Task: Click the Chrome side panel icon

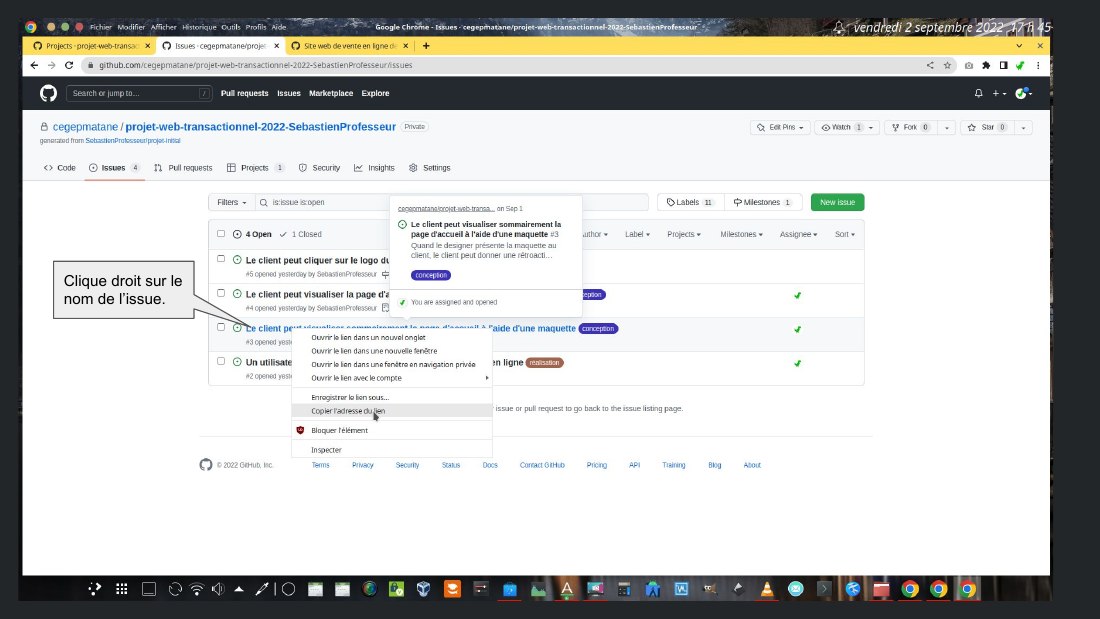Action: coord(1003,65)
